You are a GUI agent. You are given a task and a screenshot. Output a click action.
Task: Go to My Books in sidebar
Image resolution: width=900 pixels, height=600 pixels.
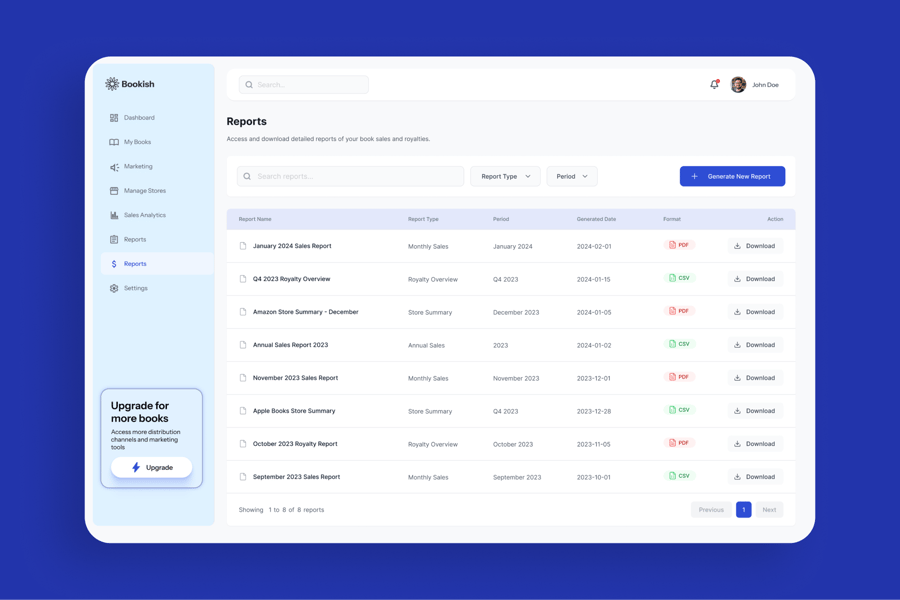(x=137, y=142)
